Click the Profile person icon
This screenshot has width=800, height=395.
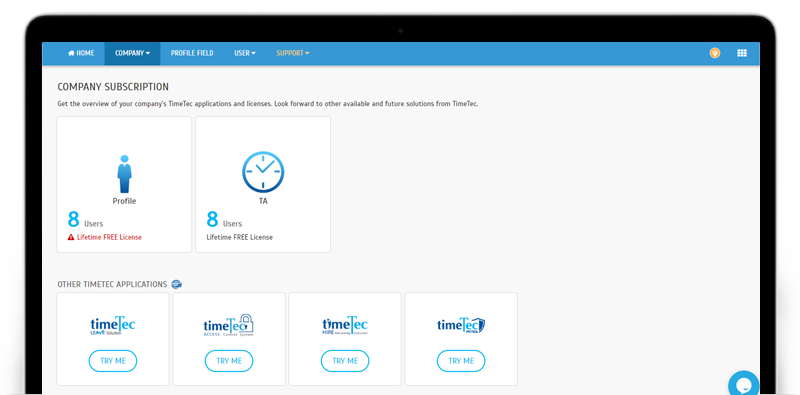point(124,174)
